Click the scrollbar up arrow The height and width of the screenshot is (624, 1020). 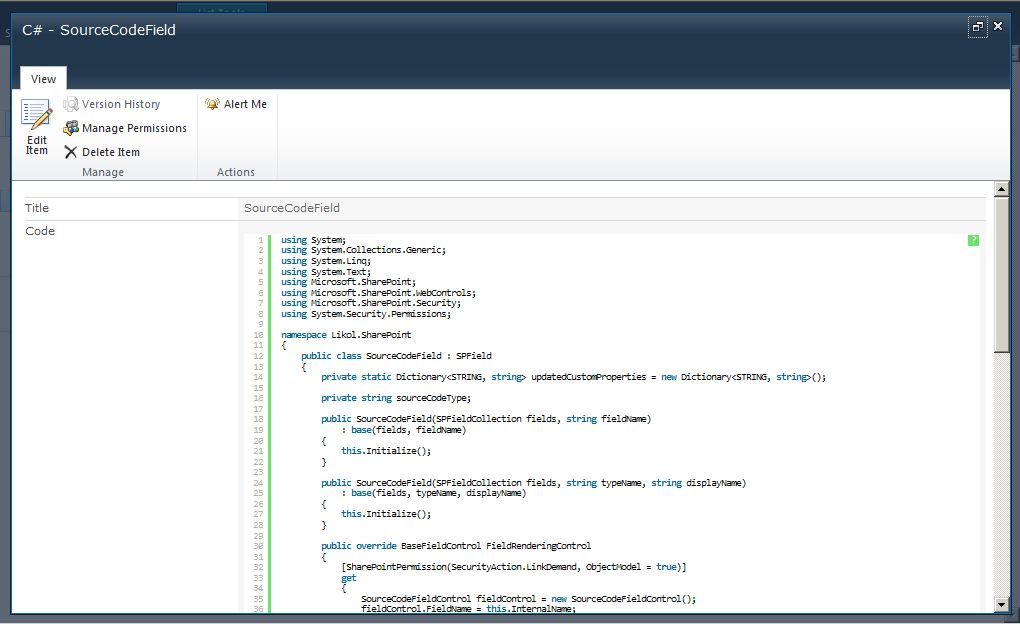[x=1001, y=189]
